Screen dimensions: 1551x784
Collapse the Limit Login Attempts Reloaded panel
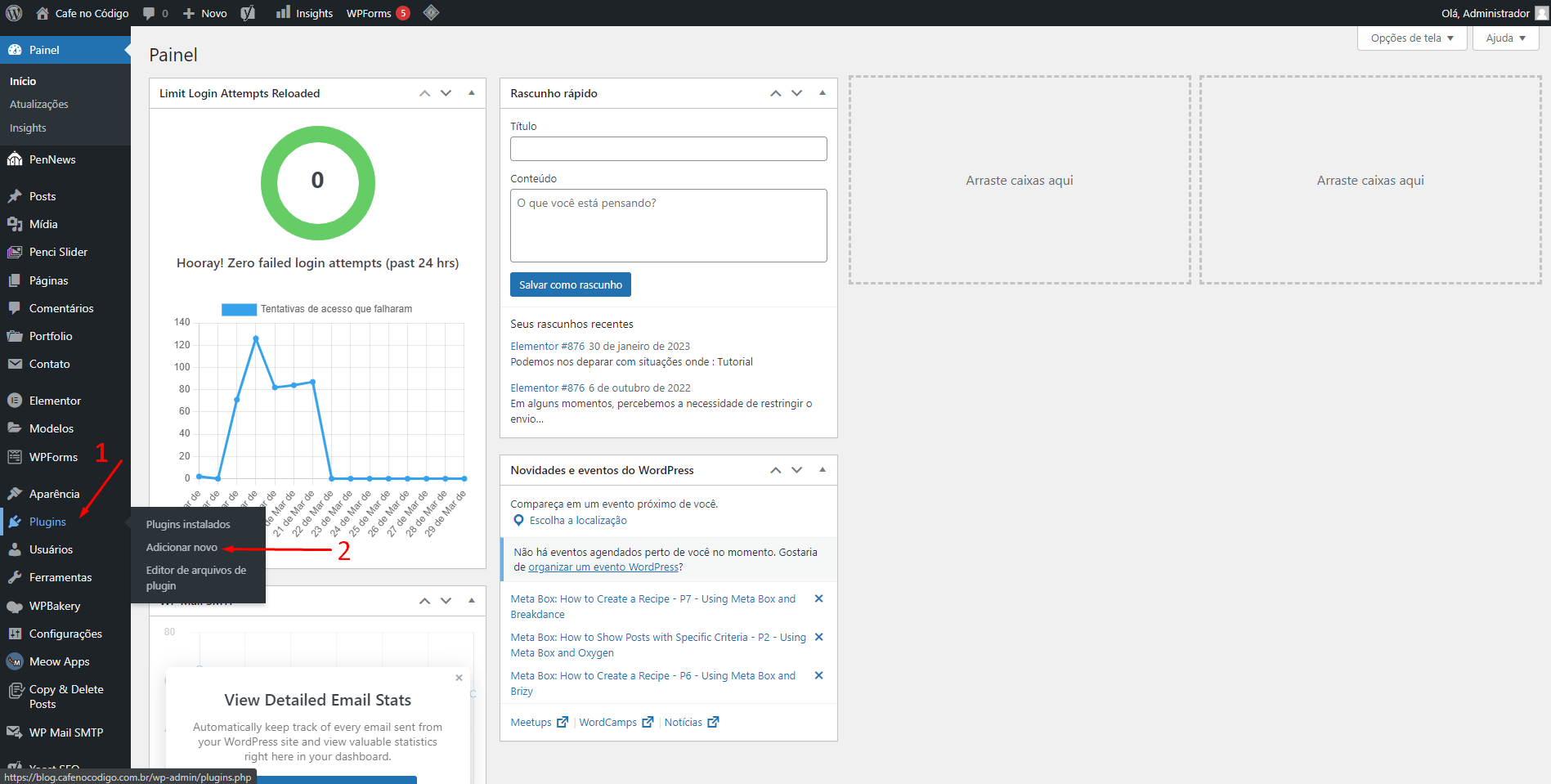pos(472,93)
